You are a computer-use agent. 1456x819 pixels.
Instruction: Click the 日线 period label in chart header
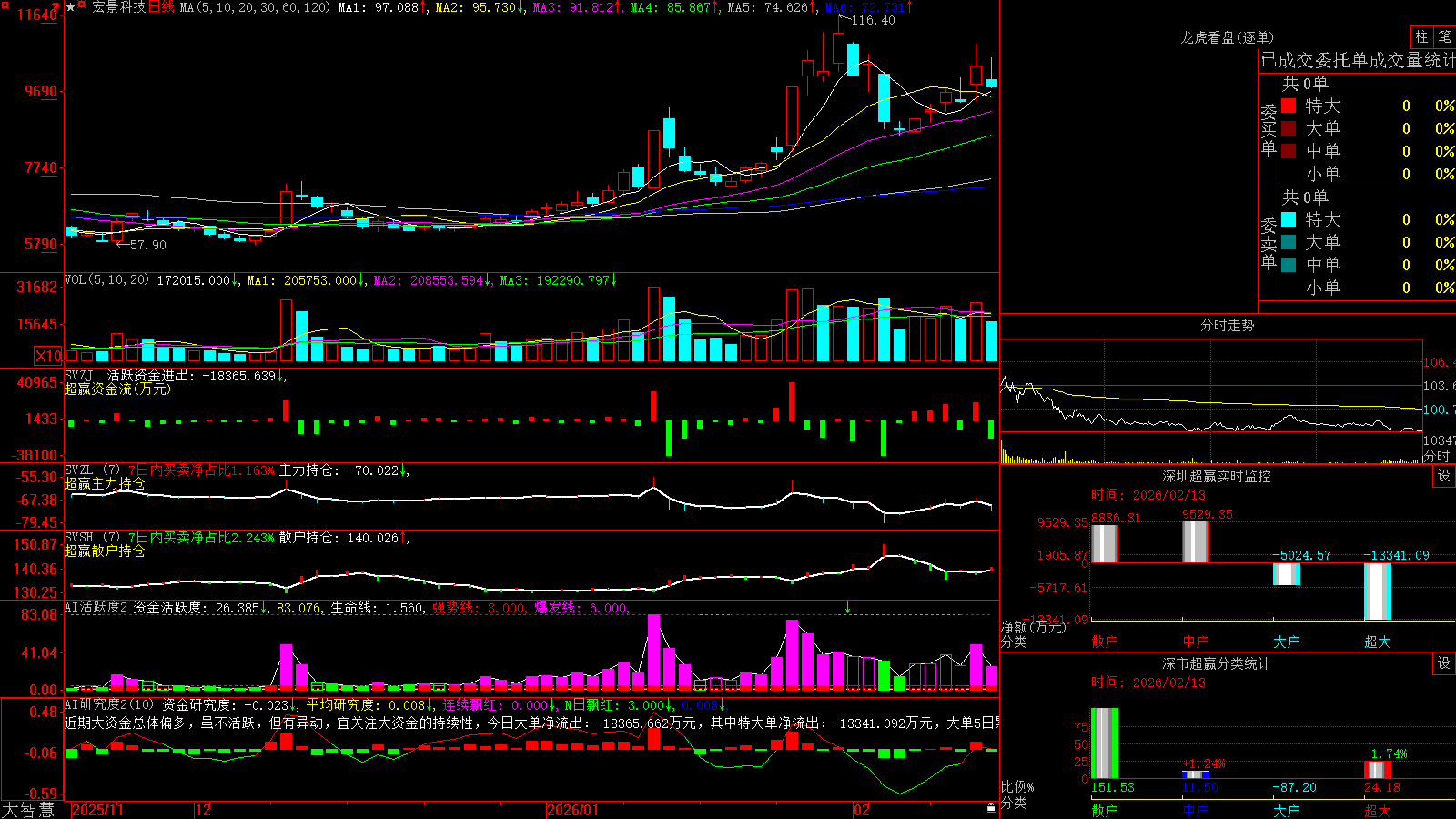161,7
